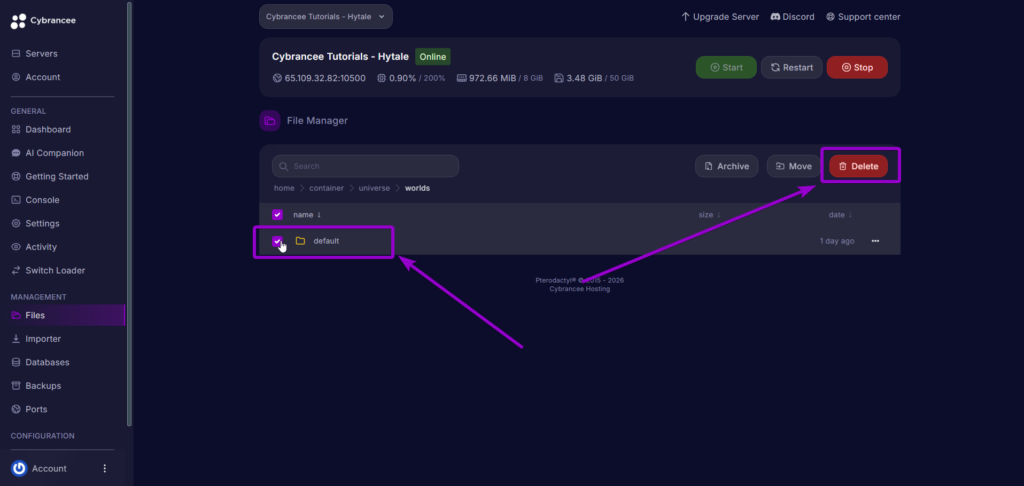Open the account kebab menu in sidebar footer
The height and width of the screenshot is (486, 1024).
click(105, 468)
